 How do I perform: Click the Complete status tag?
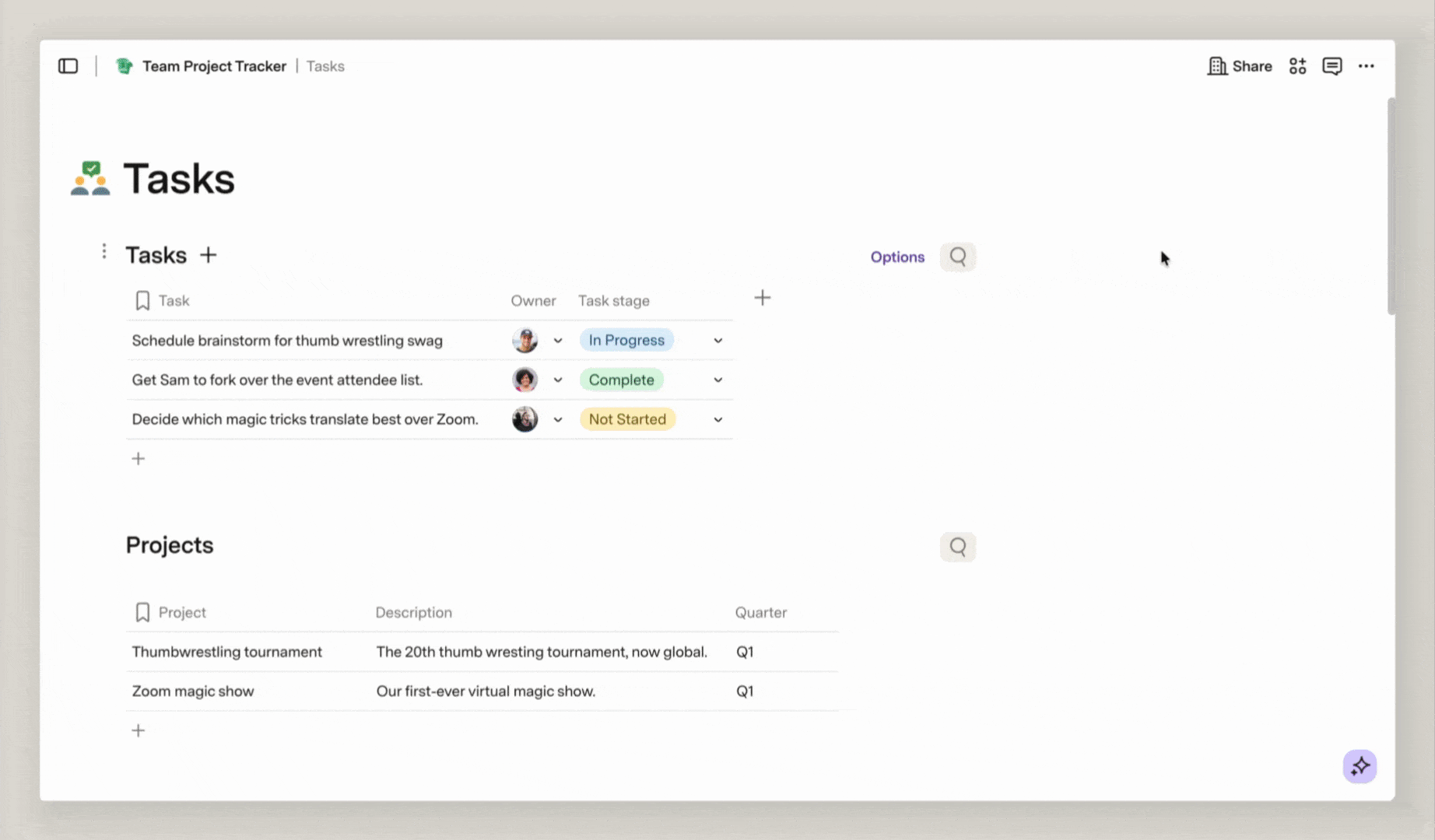click(x=621, y=380)
